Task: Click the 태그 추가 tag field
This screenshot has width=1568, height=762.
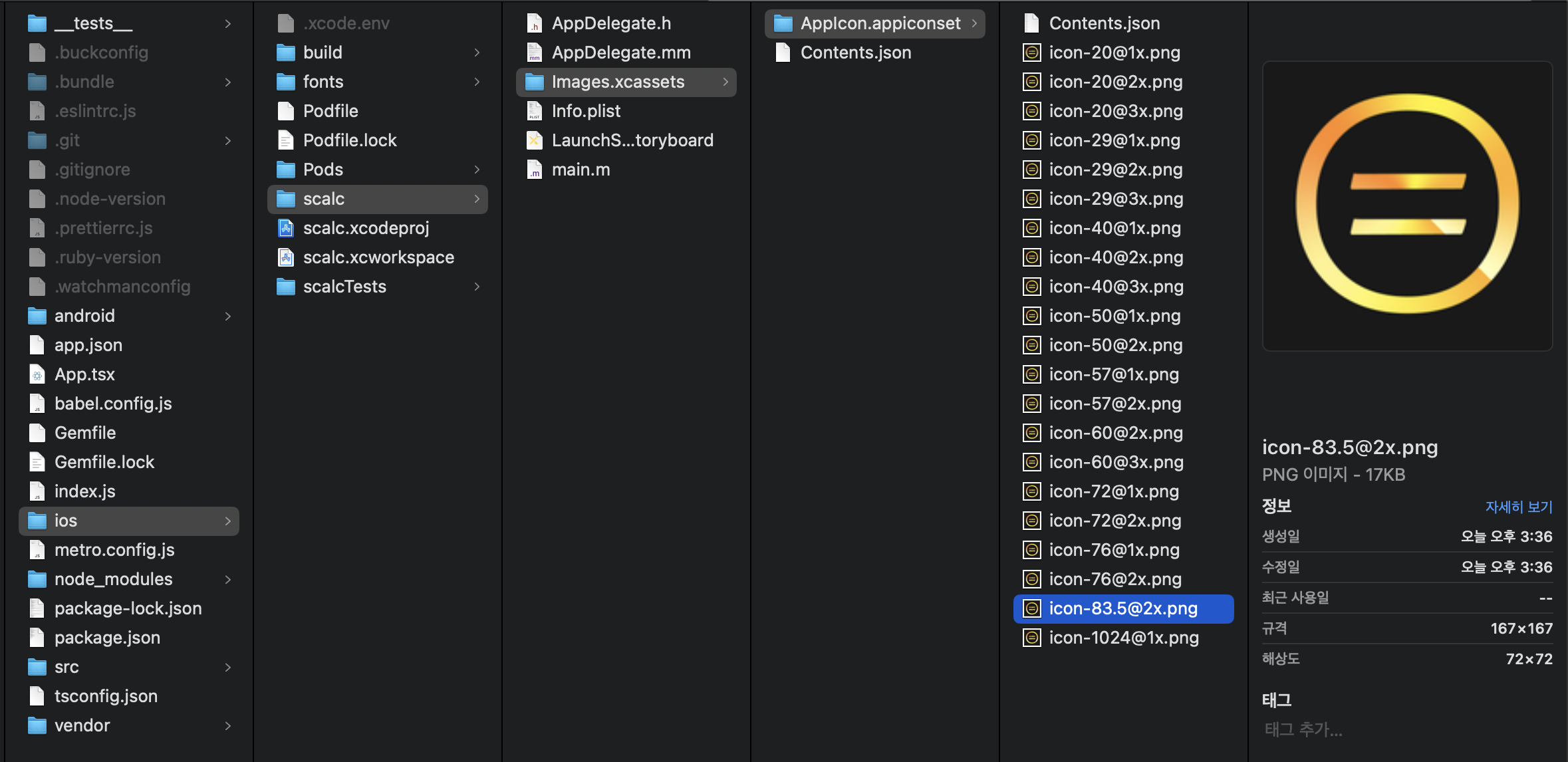Action: coord(1303,729)
